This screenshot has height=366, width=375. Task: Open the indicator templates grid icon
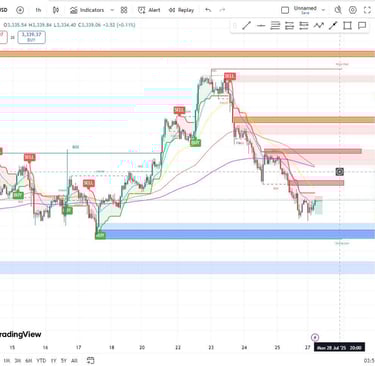[124, 10]
